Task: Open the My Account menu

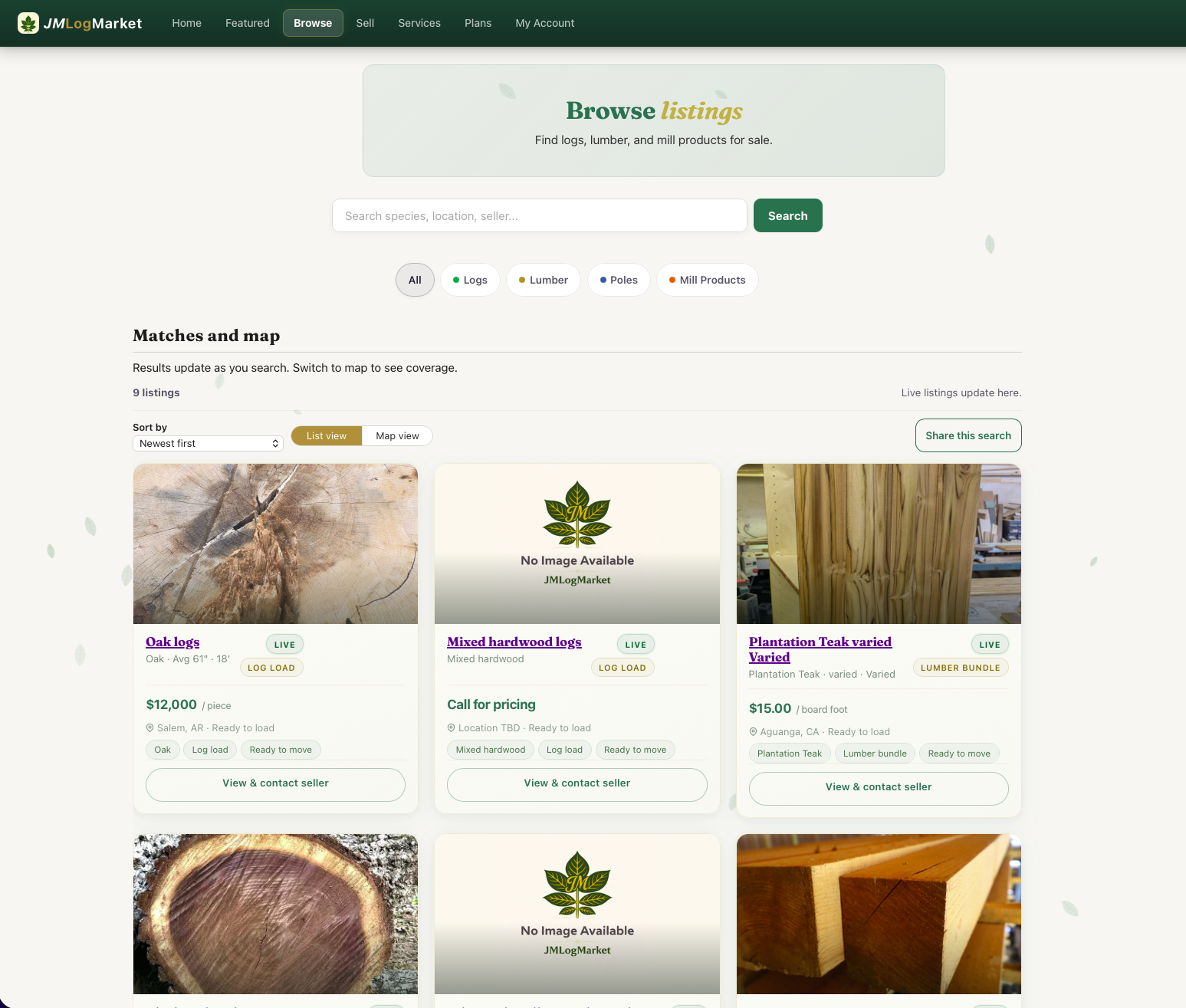Action: [x=544, y=23]
